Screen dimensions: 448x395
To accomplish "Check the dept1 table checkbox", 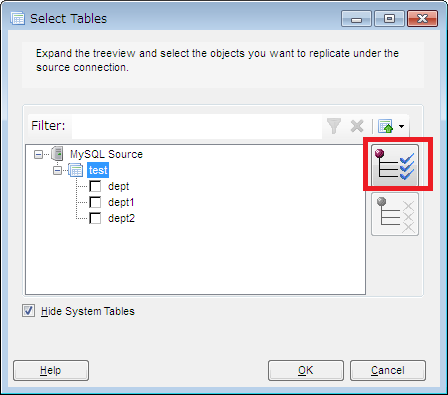I will [x=95, y=202].
